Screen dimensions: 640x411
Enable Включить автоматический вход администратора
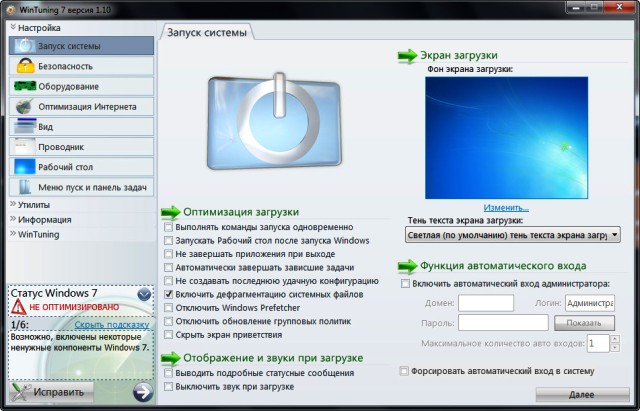pyautogui.click(x=405, y=283)
